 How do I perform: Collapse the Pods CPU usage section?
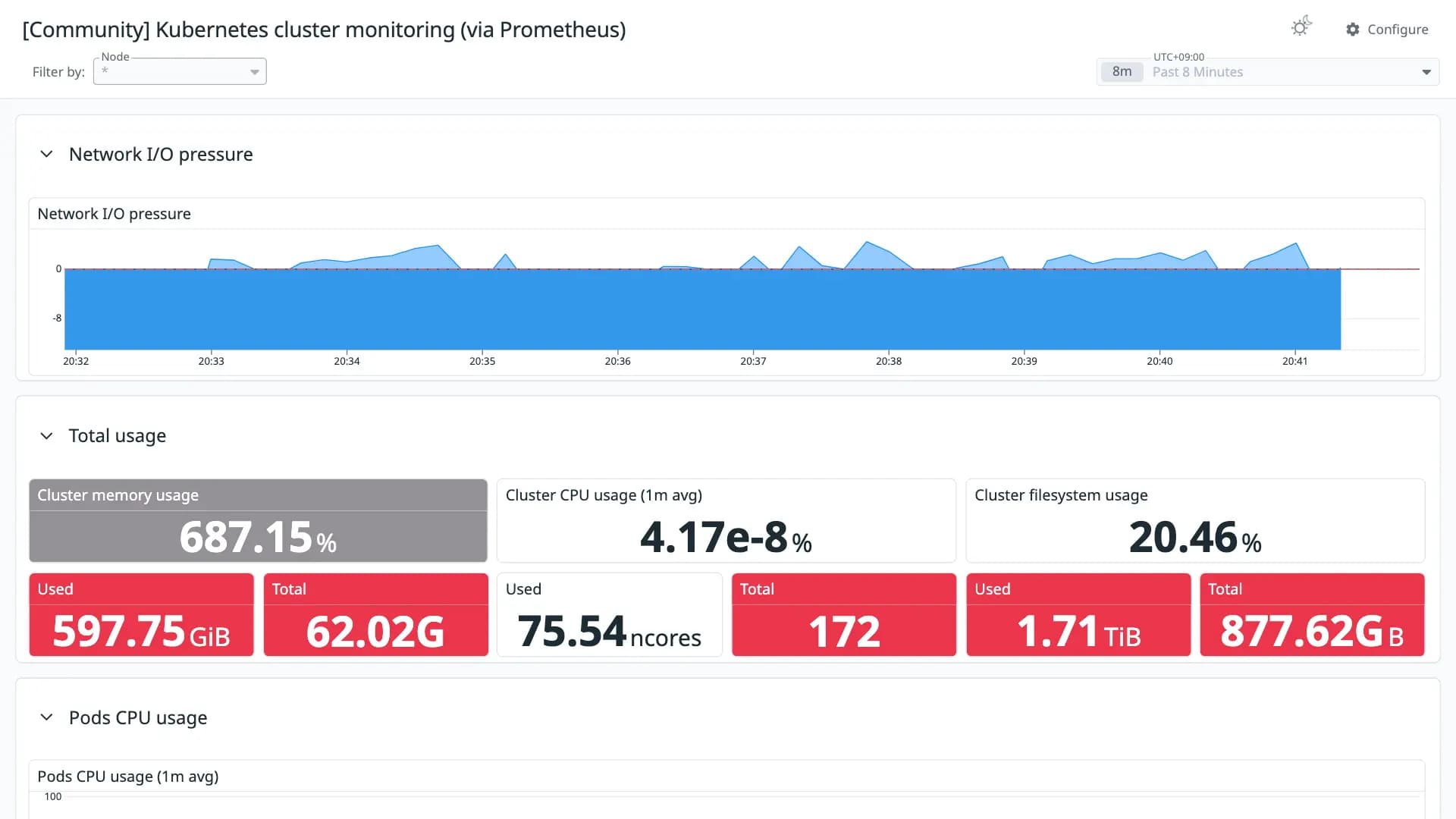point(46,717)
